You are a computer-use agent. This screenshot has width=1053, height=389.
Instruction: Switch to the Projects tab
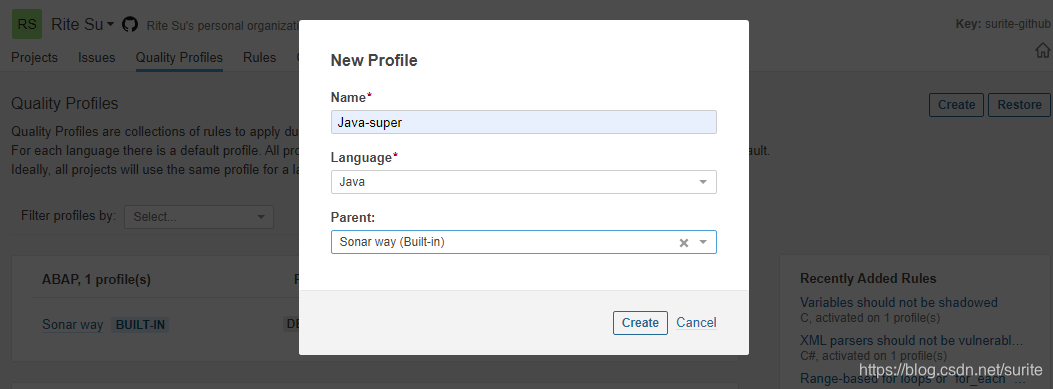pyautogui.click(x=34, y=58)
